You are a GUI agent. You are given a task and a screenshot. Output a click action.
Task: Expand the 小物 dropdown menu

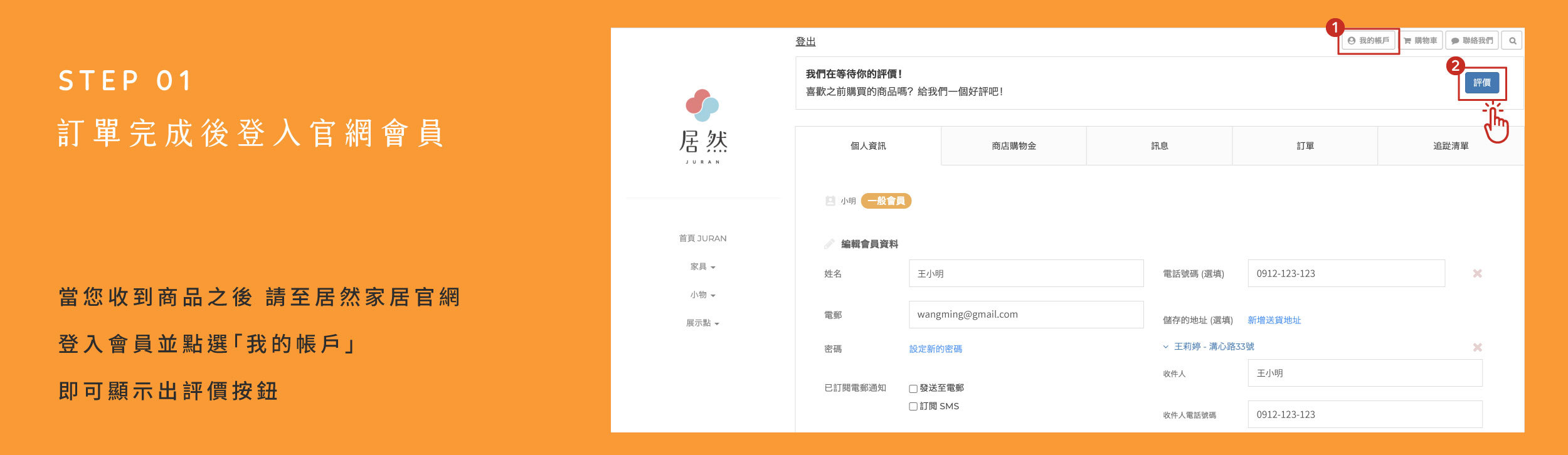tap(702, 295)
